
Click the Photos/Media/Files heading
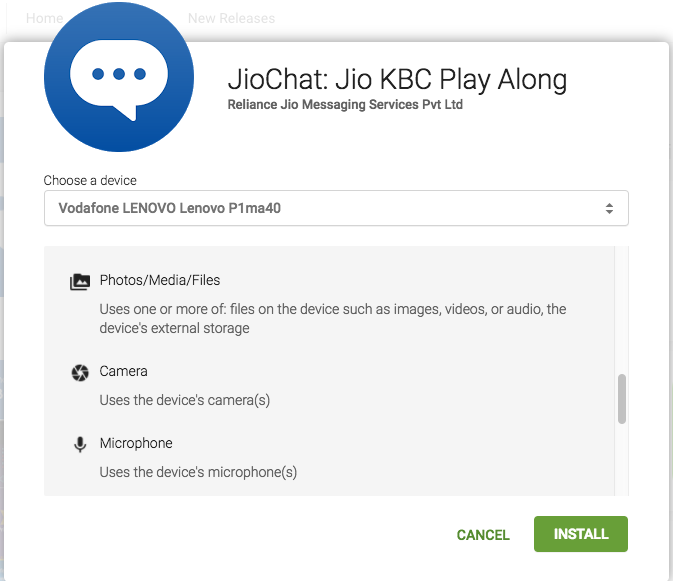tap(160, 280)
